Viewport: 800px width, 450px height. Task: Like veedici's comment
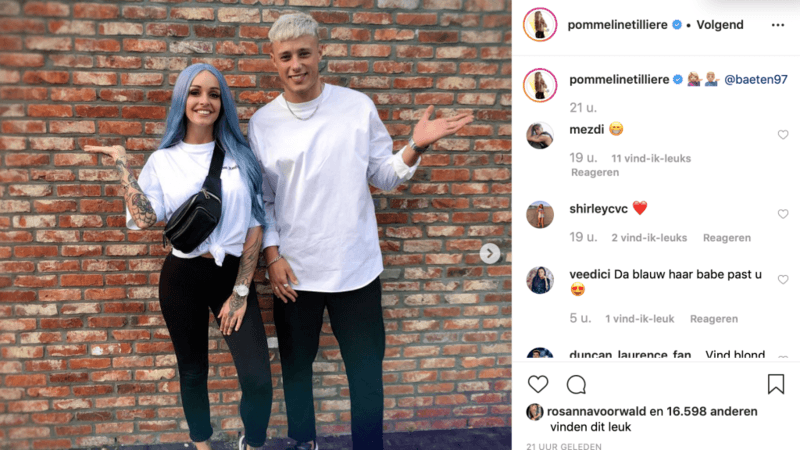pyautogui.click(x=783, y=280)
